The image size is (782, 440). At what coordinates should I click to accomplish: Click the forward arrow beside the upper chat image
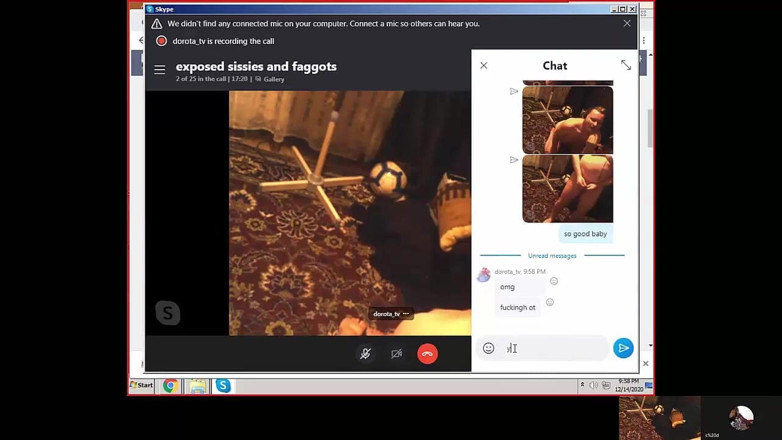(514, 91)
